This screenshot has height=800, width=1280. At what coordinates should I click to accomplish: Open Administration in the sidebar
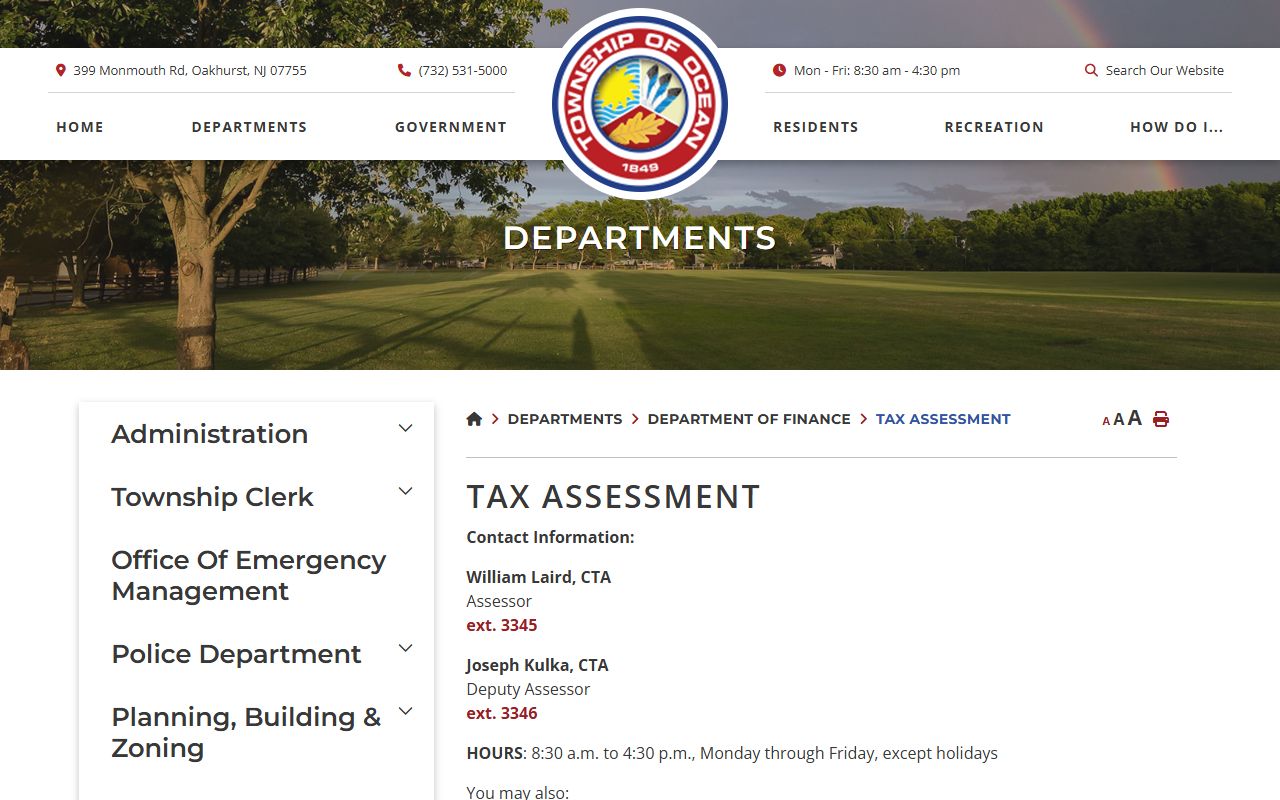[x=210, y=434]
